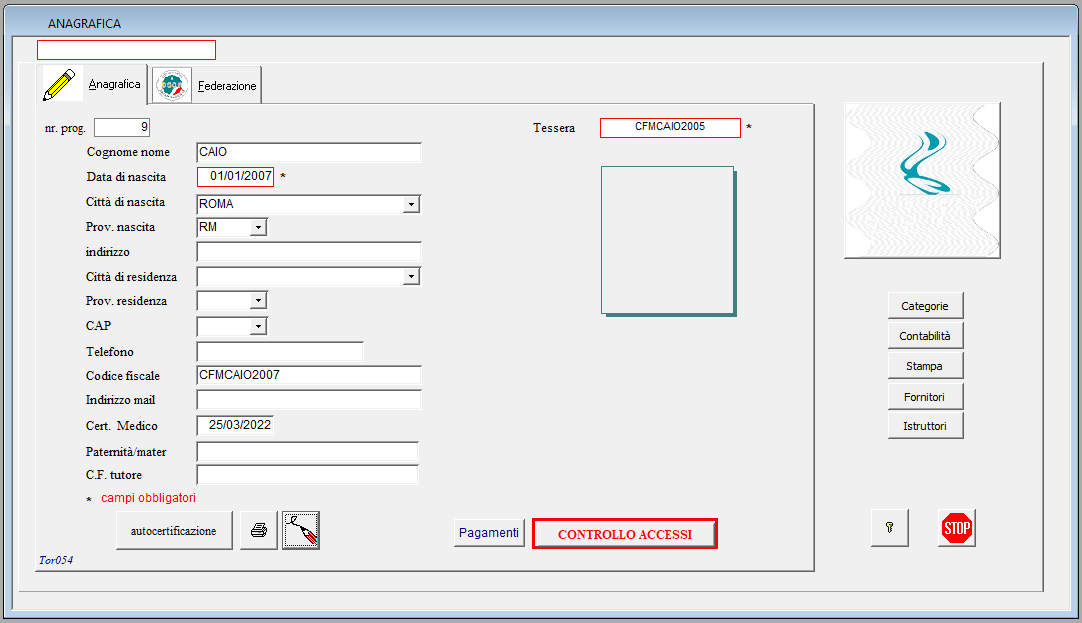The width and height of the screenshot is (1082, 623).
Task: Expand the Prov. residenza dropdown arrow
Action: click(258, 301)
